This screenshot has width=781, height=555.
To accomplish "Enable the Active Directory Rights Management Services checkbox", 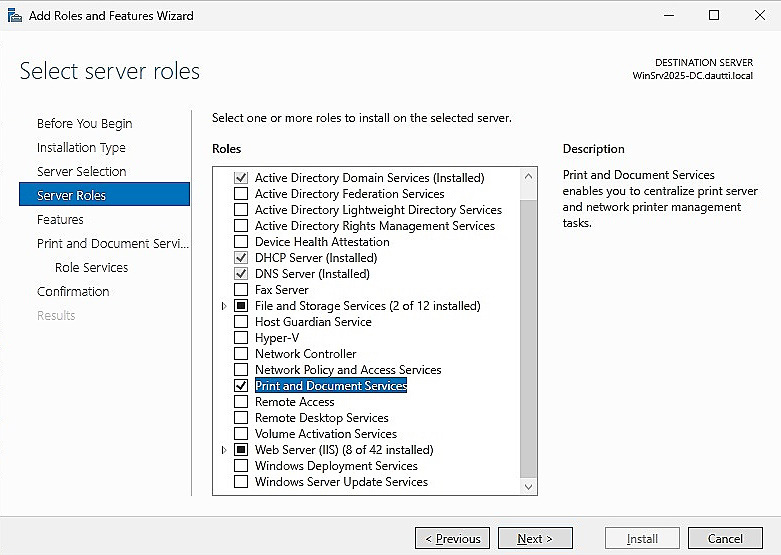I will click(241, 225).
